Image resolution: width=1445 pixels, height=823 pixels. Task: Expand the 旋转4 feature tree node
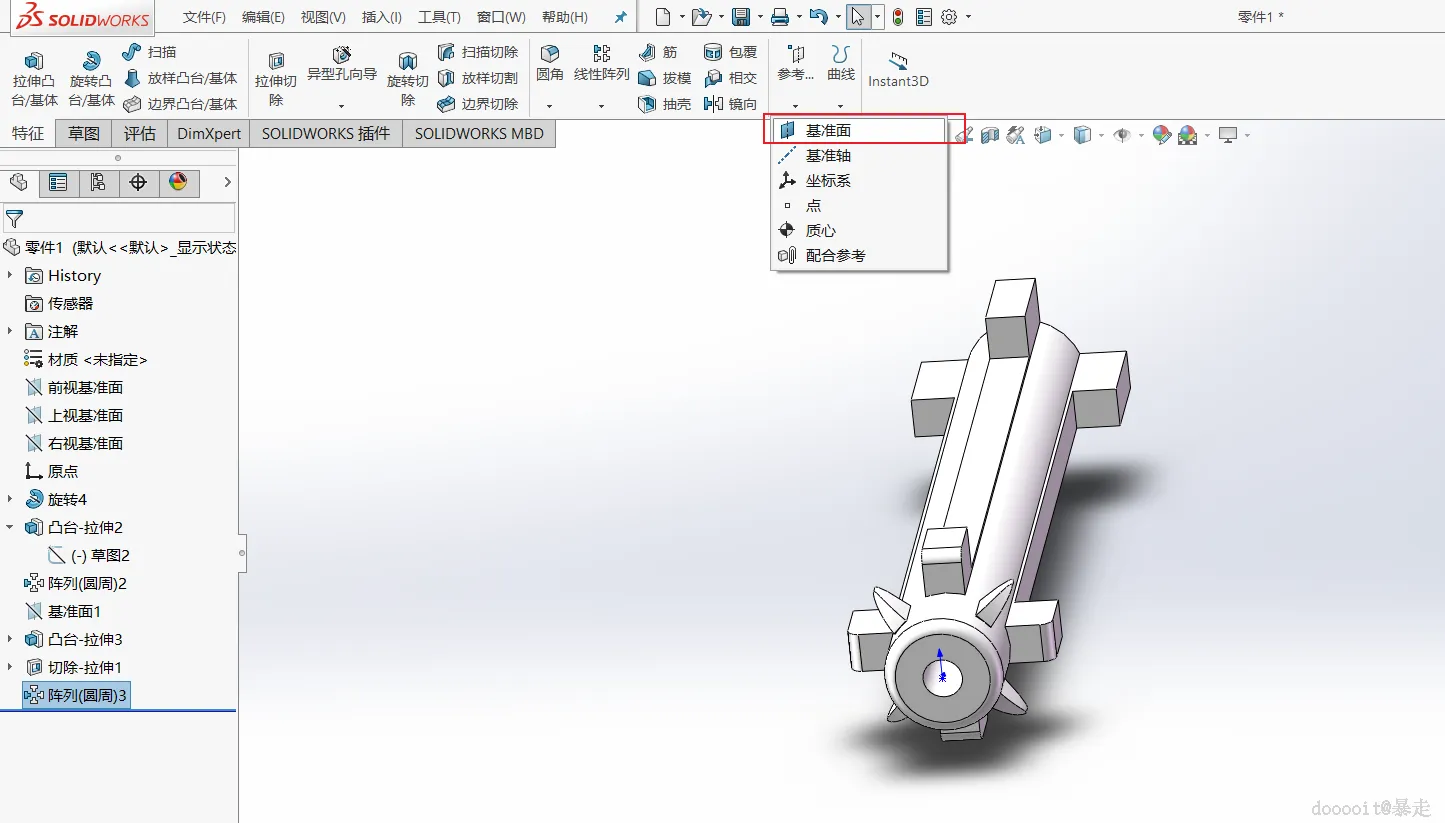(10, 499)
